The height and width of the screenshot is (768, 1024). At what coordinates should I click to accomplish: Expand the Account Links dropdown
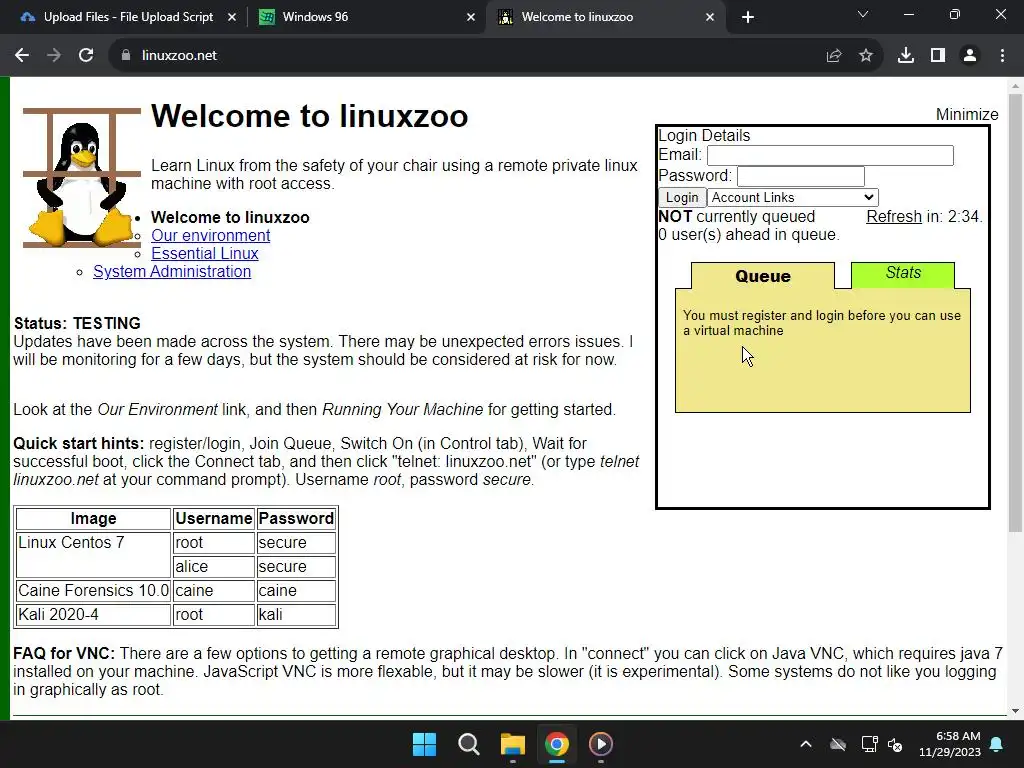(x=792, y=197)
